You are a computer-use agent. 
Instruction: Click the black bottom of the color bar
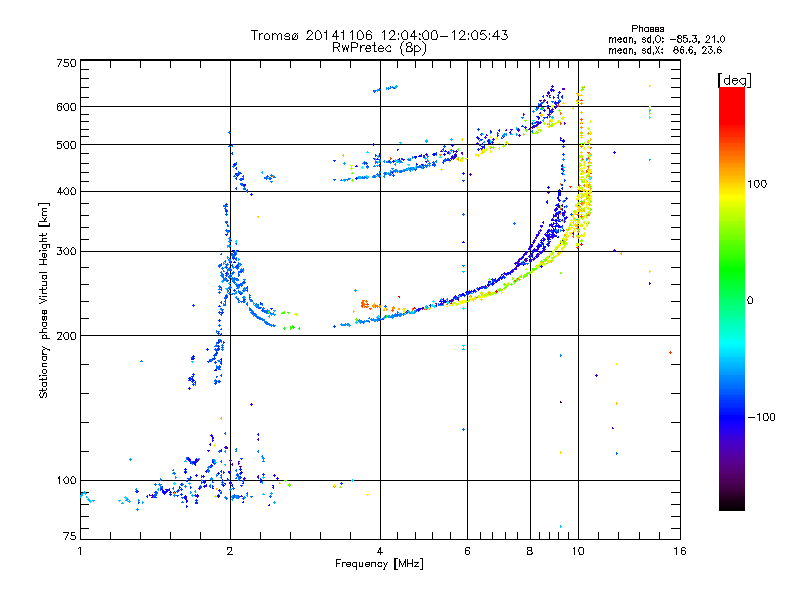(x=732, y=503)
